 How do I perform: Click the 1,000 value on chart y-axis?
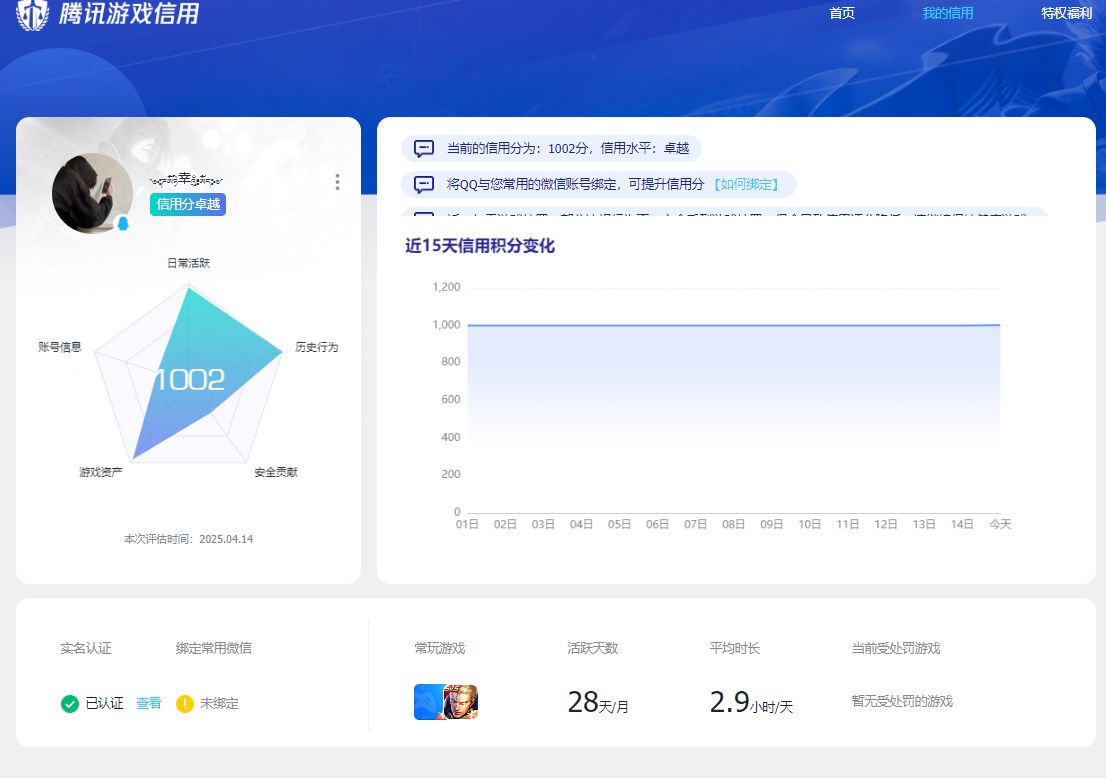(x=446, y=324)
